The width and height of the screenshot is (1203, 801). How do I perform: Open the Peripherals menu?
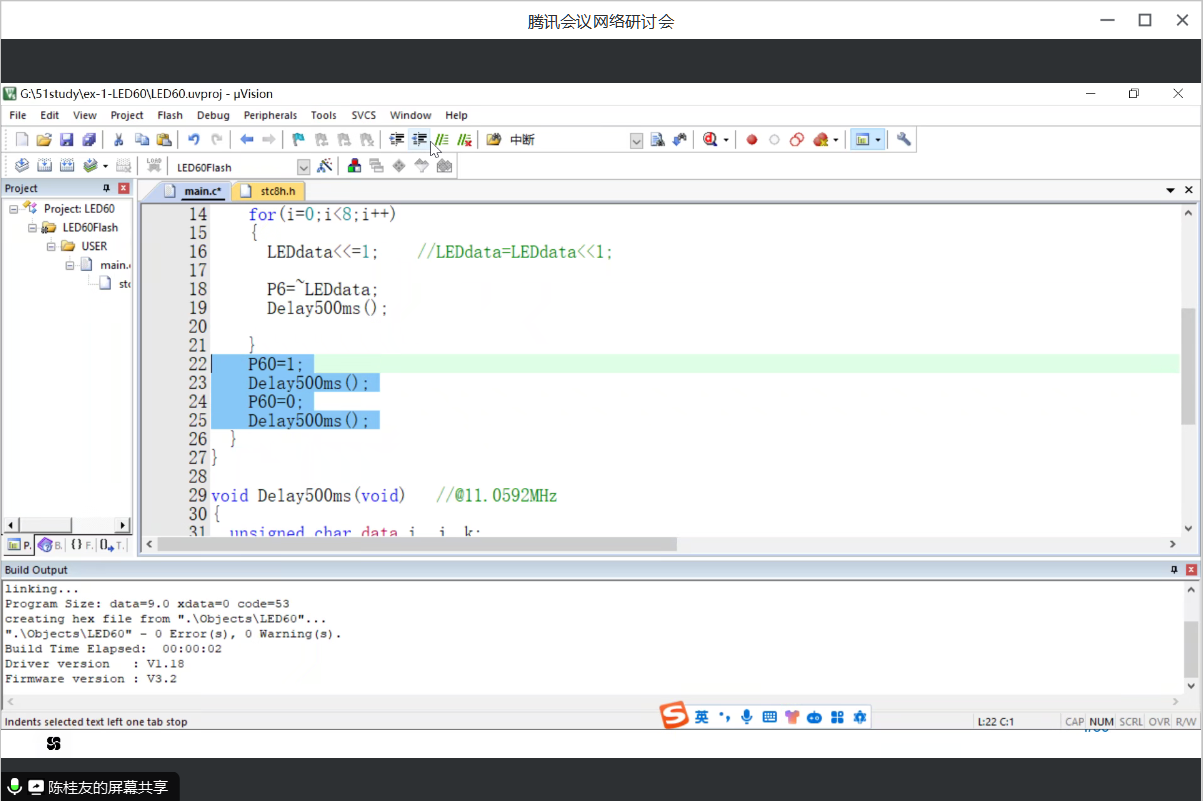270,115
